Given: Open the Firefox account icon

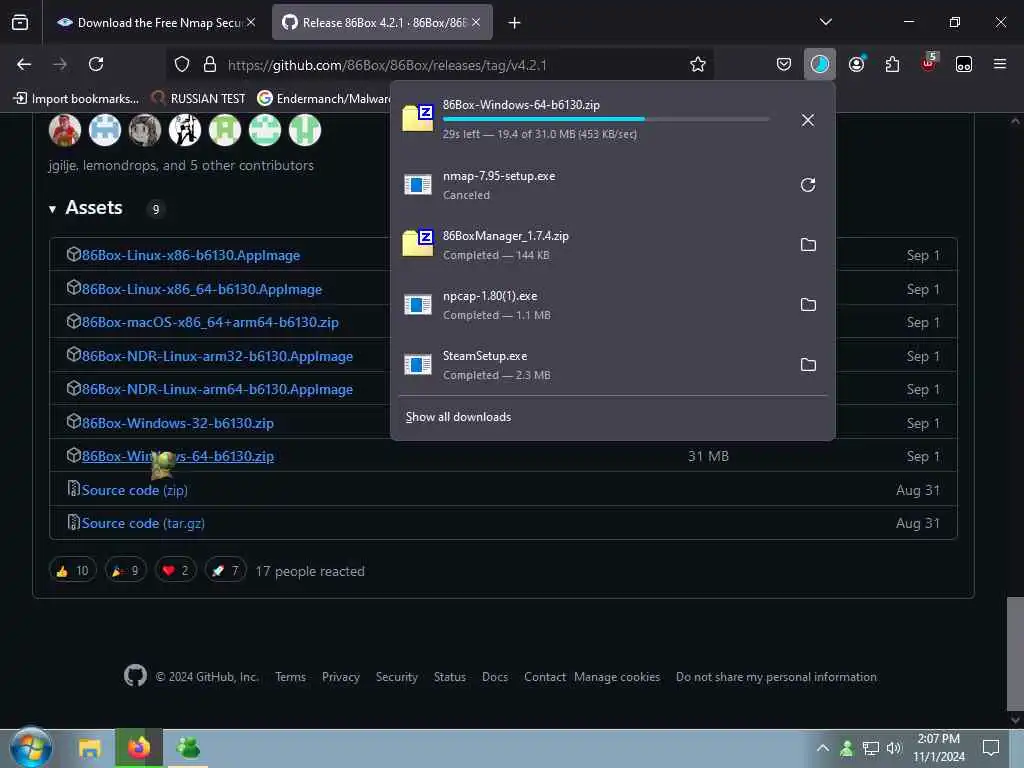Looking at the screenshot, I should [856, 64].
